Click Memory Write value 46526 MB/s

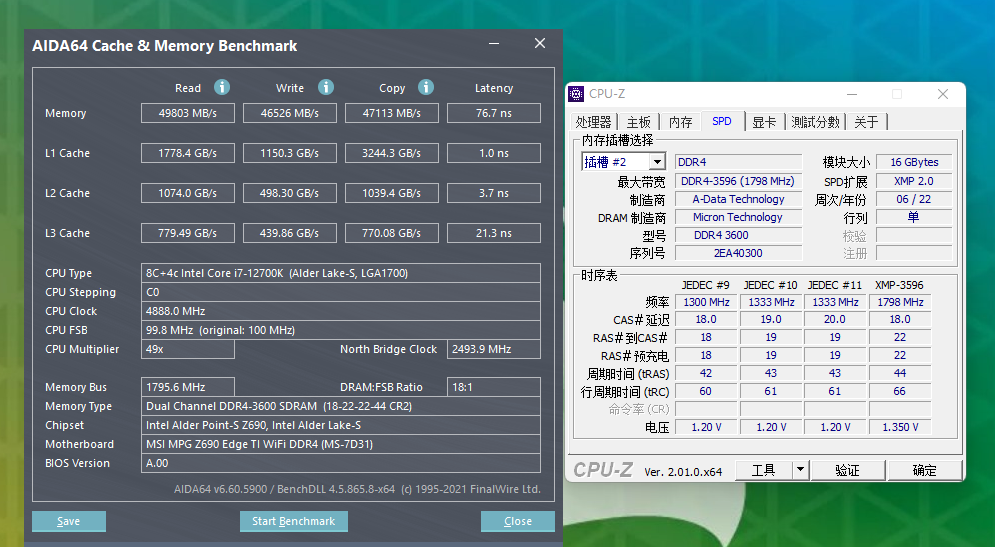coord(290,113)
